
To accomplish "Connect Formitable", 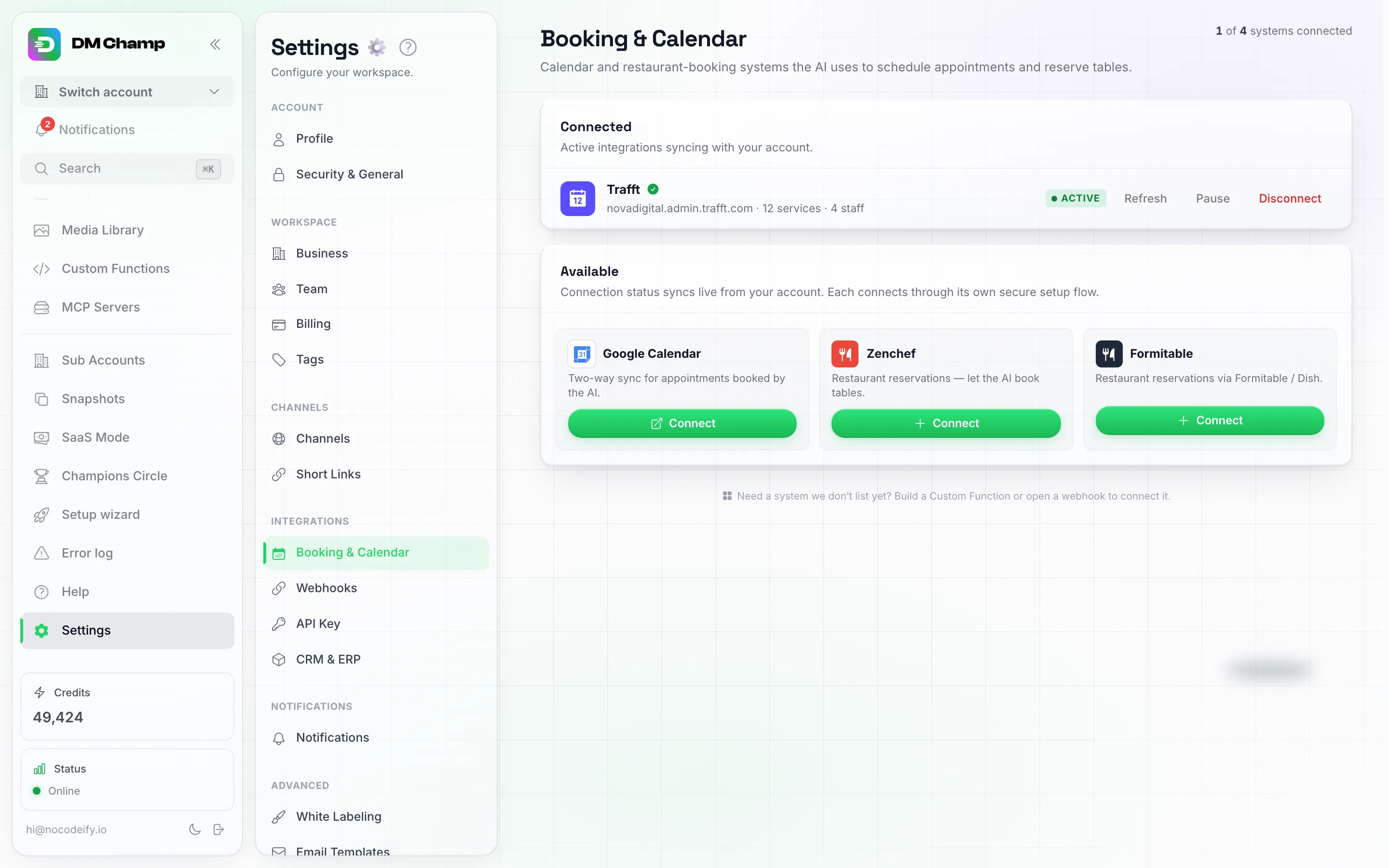I will [x=1210, y=421].
